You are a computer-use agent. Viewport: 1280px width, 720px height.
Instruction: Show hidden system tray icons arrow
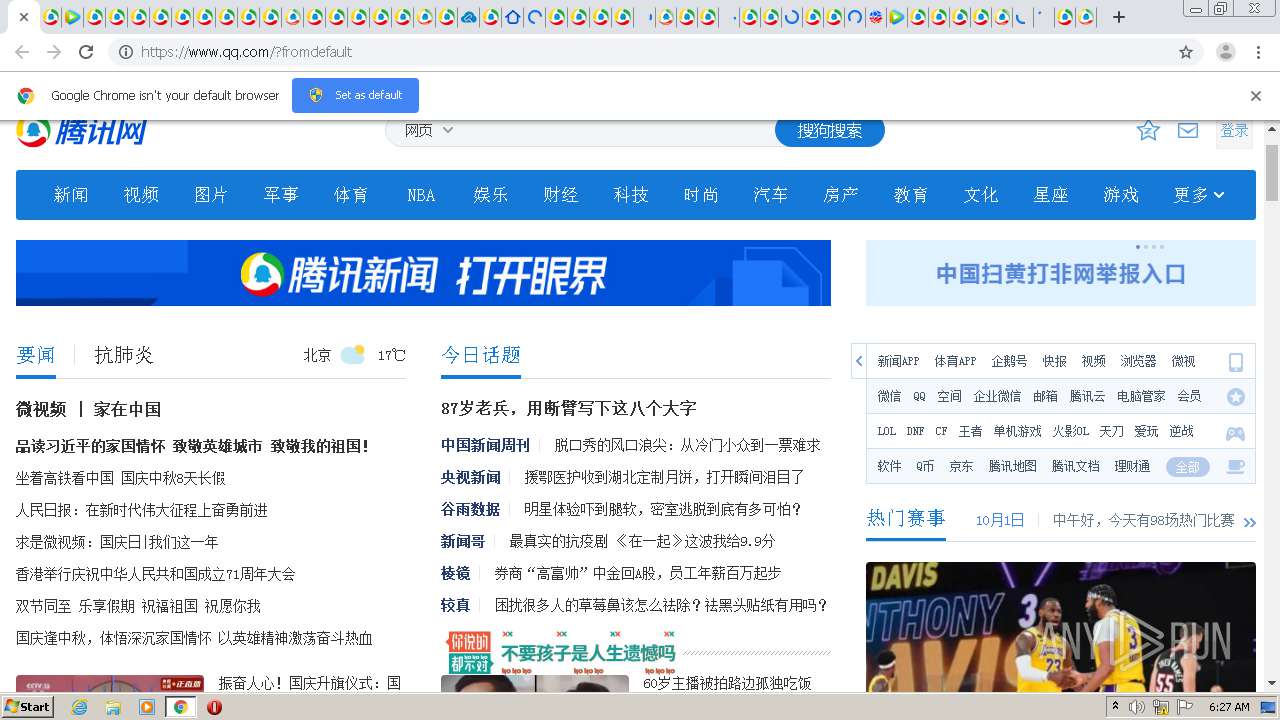pos(1116,707)
